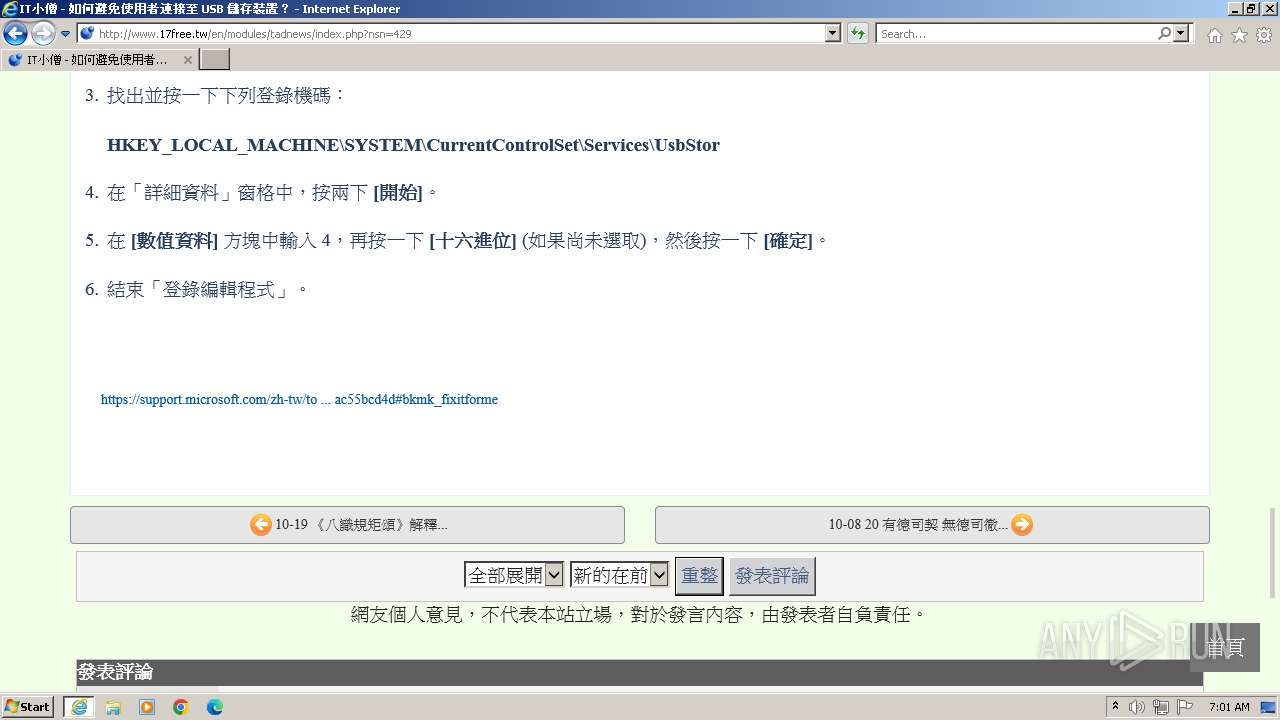Open File Explorer from taskbar
This screenshot has height=720, width=1280.
113,707
